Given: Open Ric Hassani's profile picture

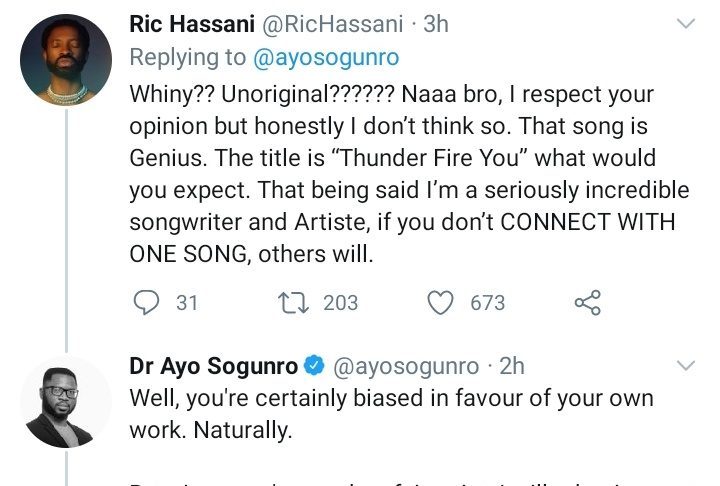Looking at the screenshot, I should click(x=65, y=60).
